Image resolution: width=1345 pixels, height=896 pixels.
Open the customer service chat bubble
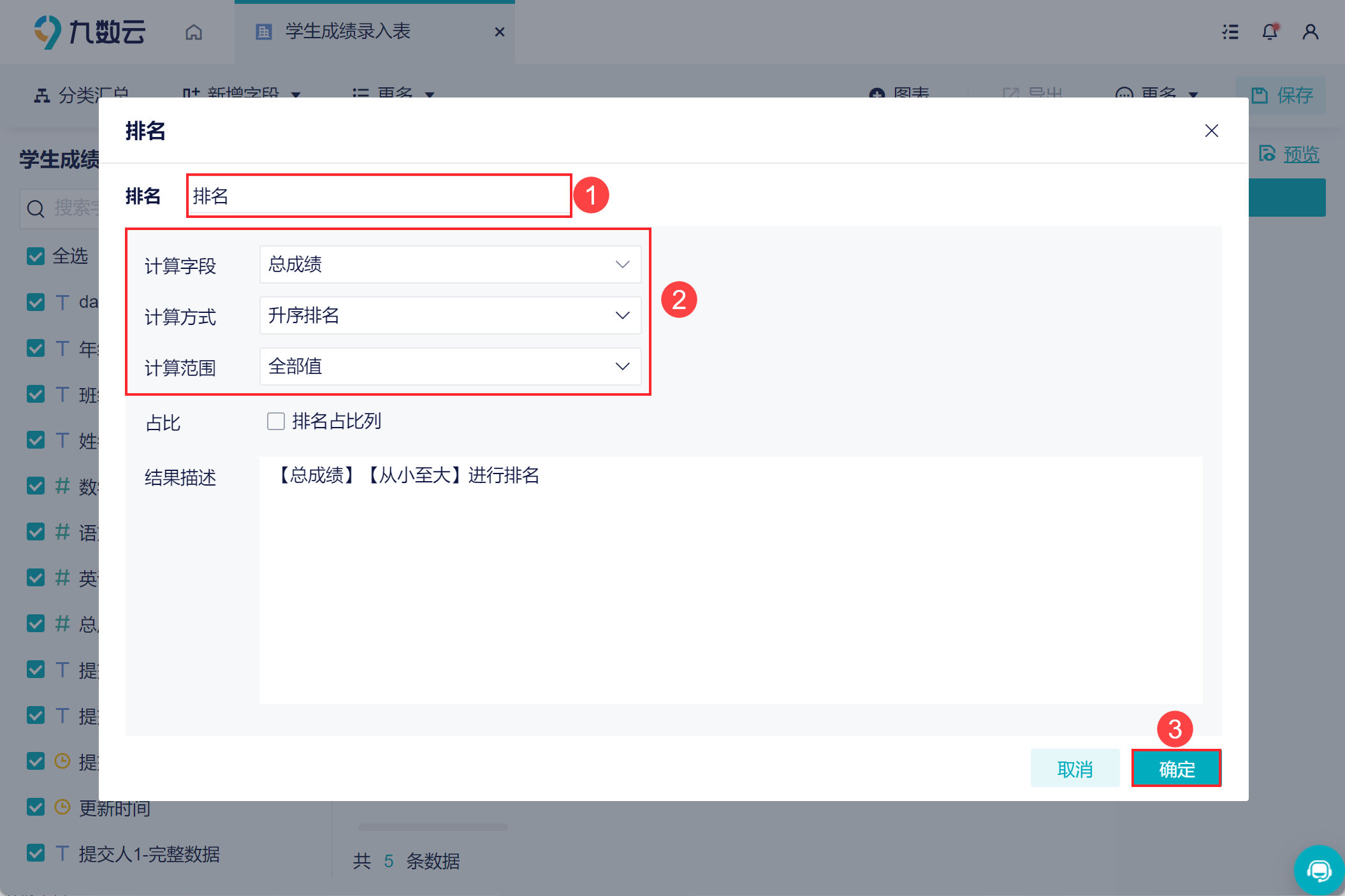[x=1318, y=870]
